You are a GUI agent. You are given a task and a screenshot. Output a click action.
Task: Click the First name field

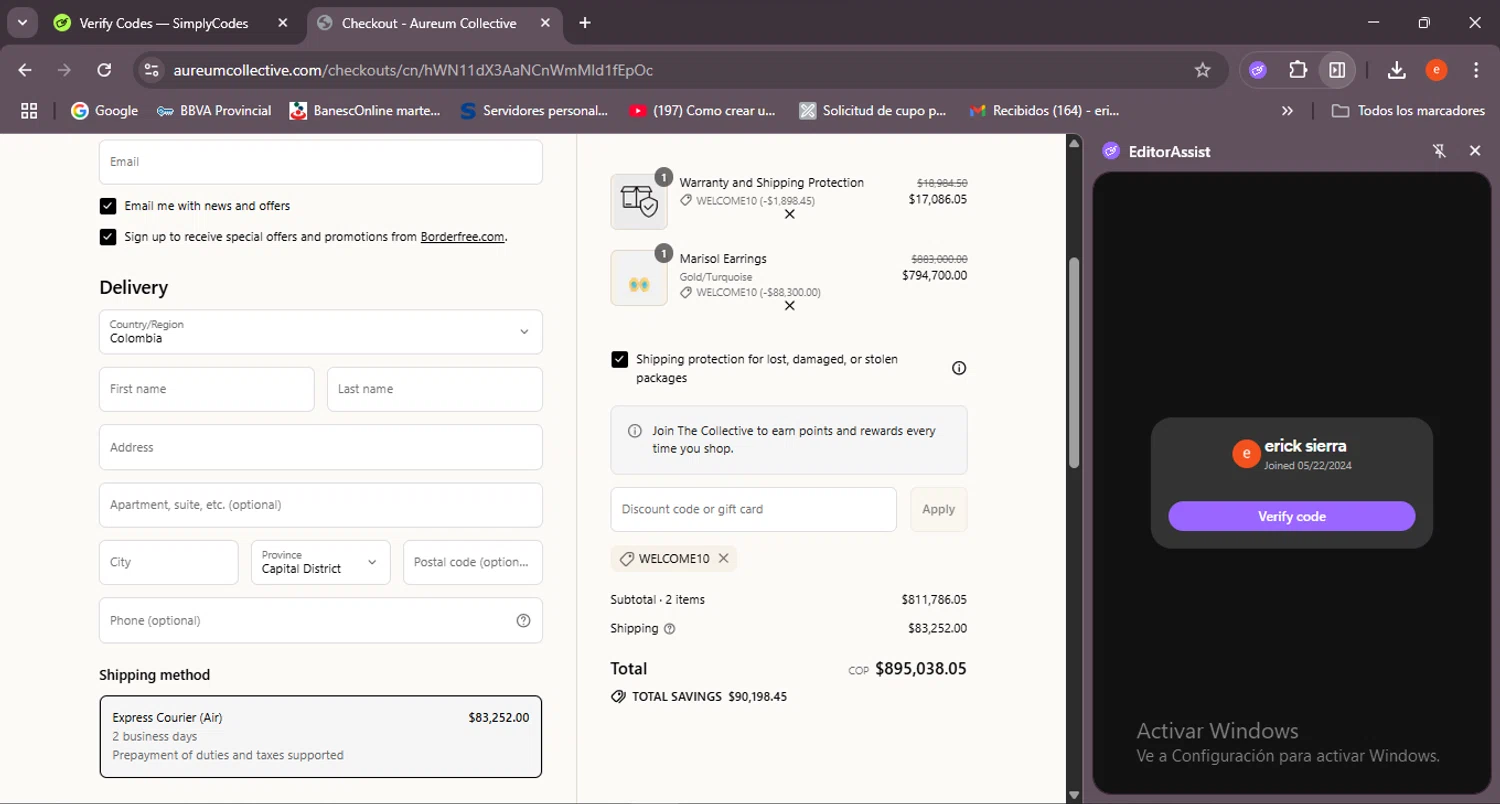[x=207, y=389]
